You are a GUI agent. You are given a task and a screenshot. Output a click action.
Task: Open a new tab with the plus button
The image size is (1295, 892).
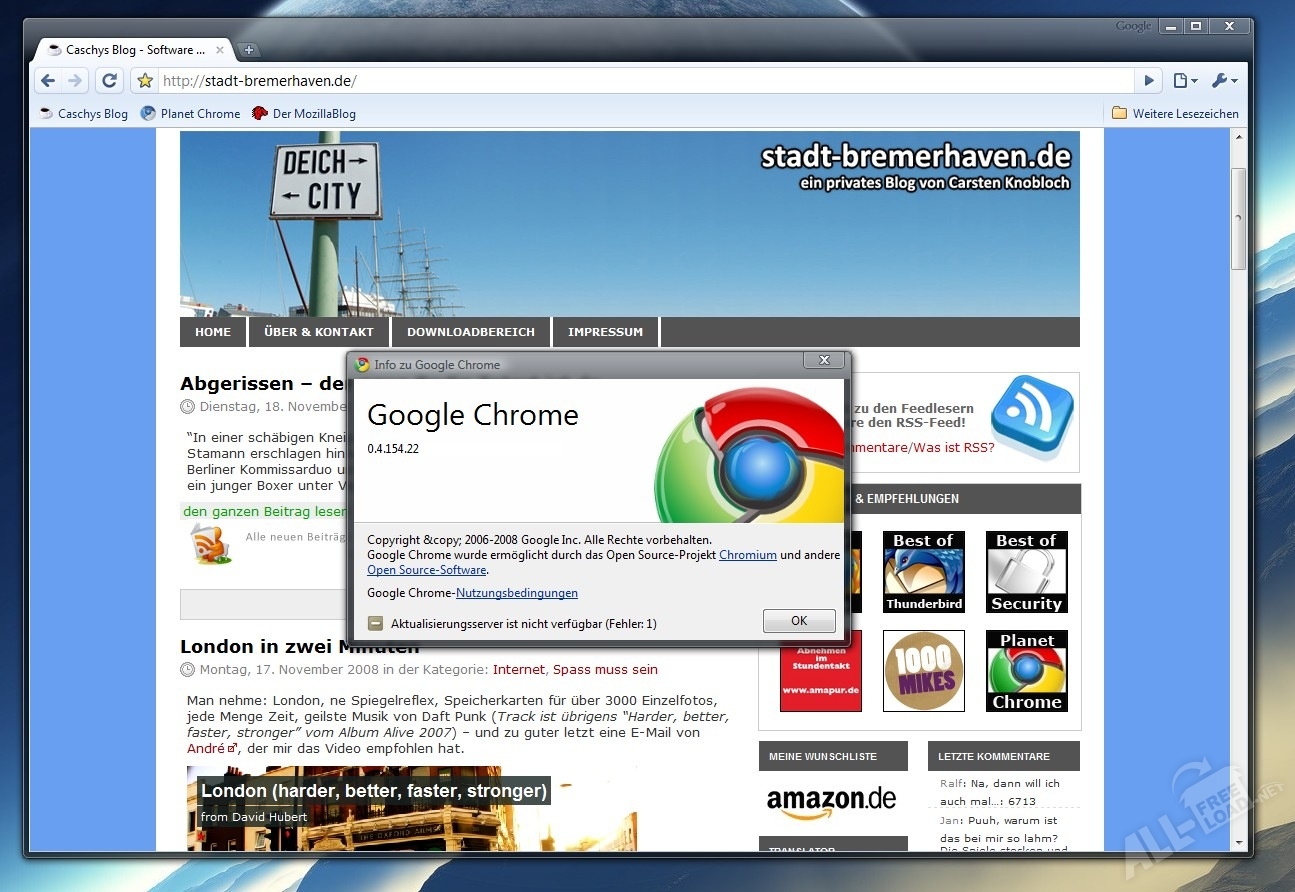[249, 50]
